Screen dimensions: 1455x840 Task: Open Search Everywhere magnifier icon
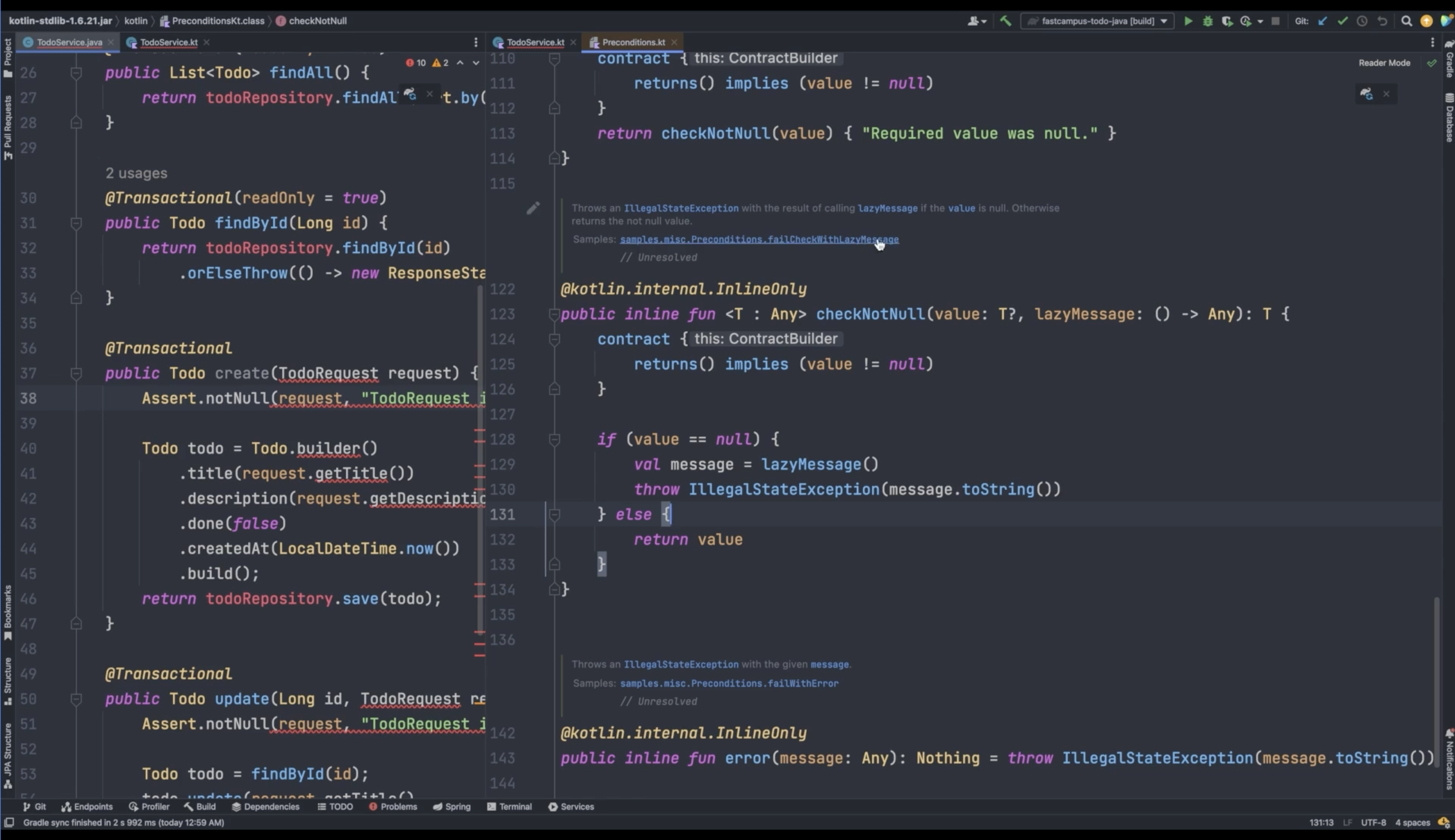pyautogui.click(x=1407, y=21)
